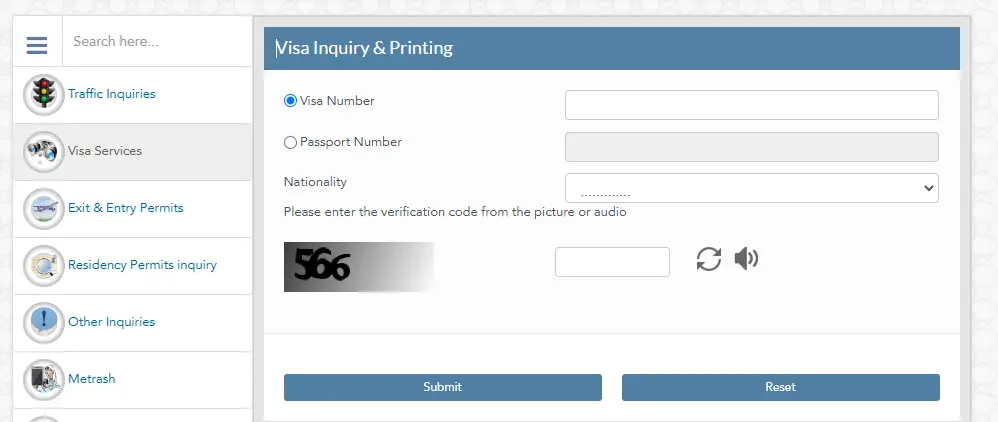
Task: Open the Nationality dropdown
Action: coord(752,188)
